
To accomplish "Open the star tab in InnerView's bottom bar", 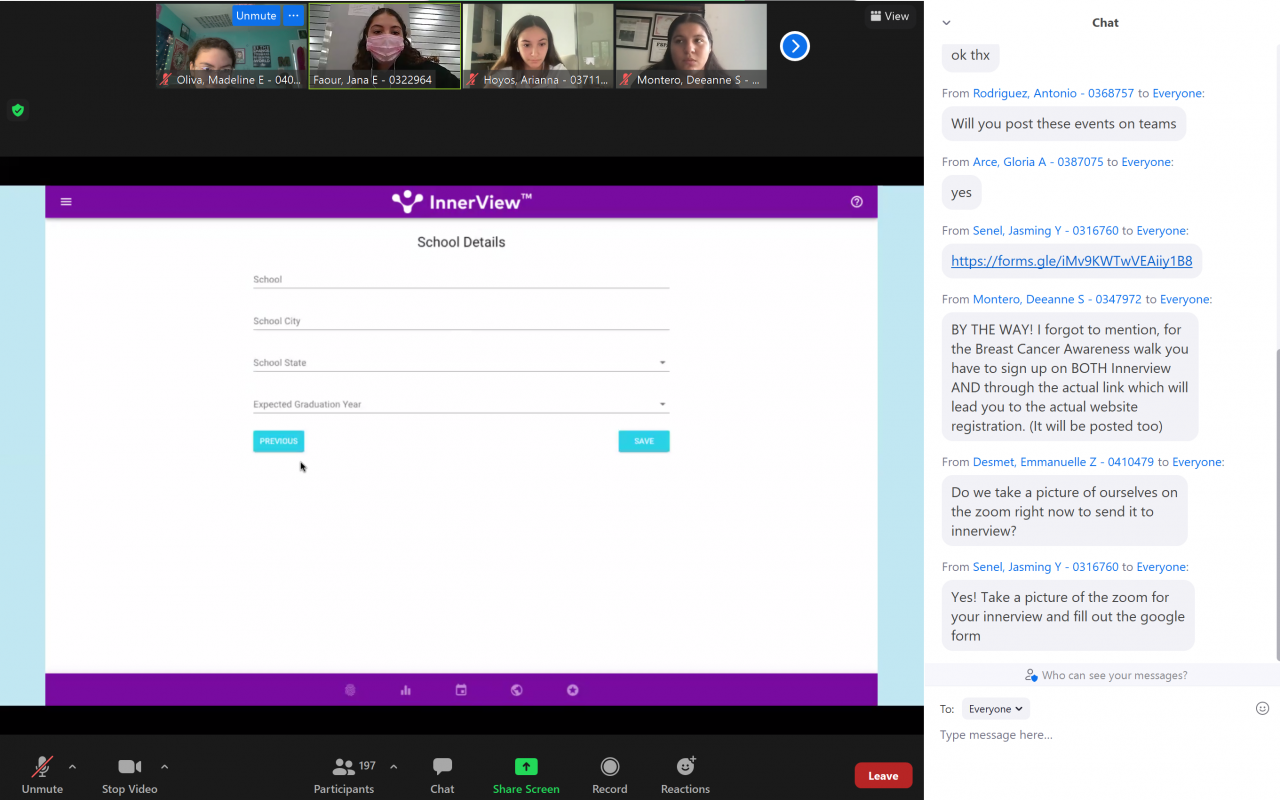I will pyautogui.click(x=573, y=690).
